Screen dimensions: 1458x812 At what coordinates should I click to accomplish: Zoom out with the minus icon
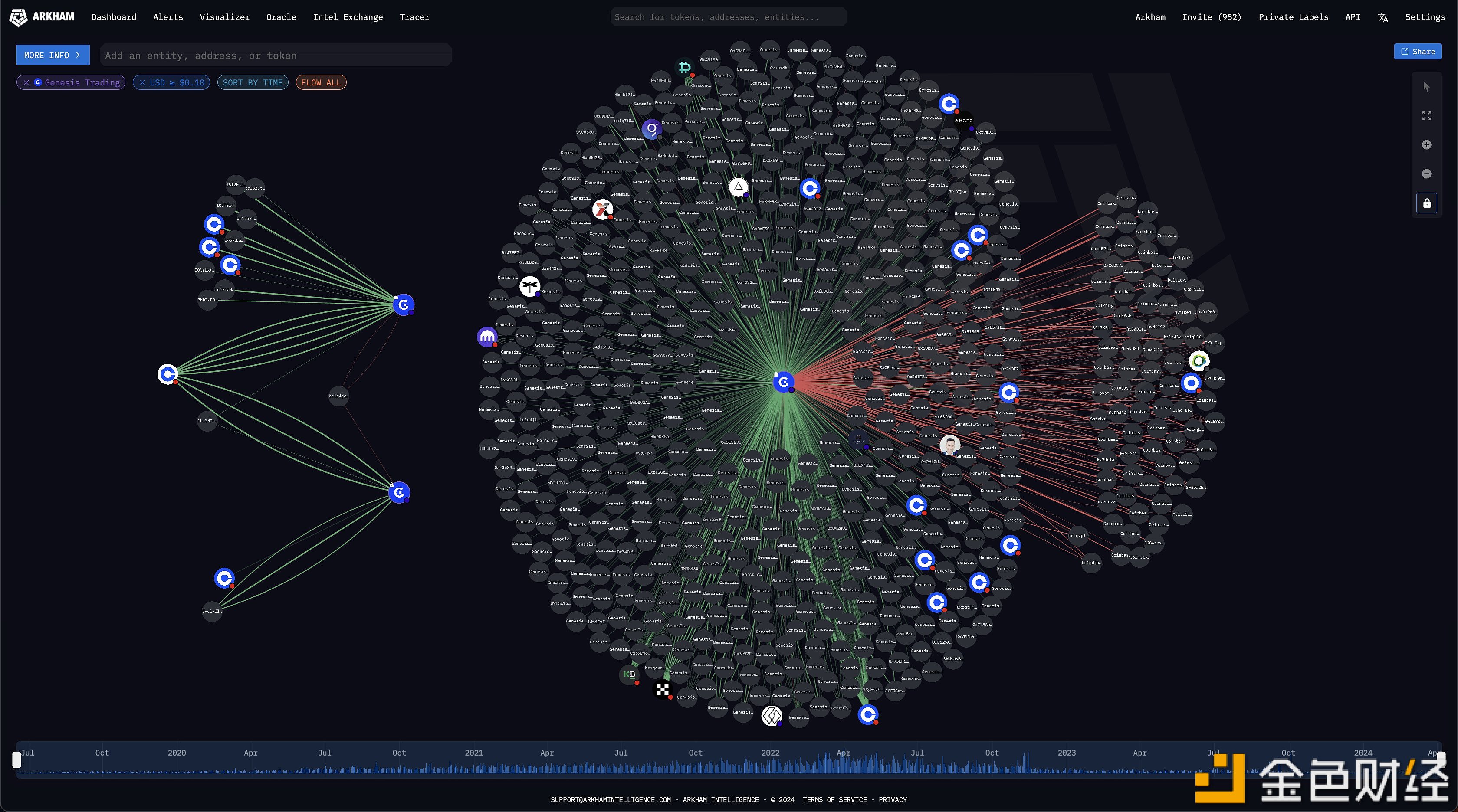point(1426,174)
